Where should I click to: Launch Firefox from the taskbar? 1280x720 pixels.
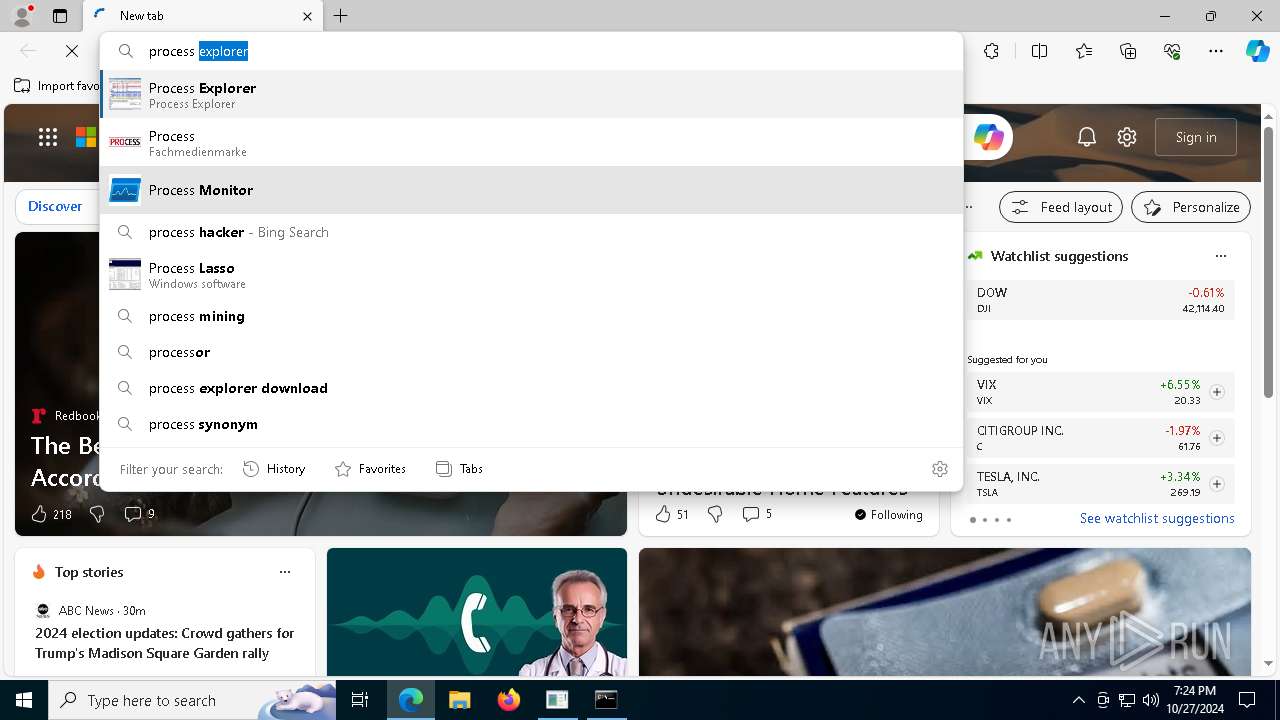point(508,700)
